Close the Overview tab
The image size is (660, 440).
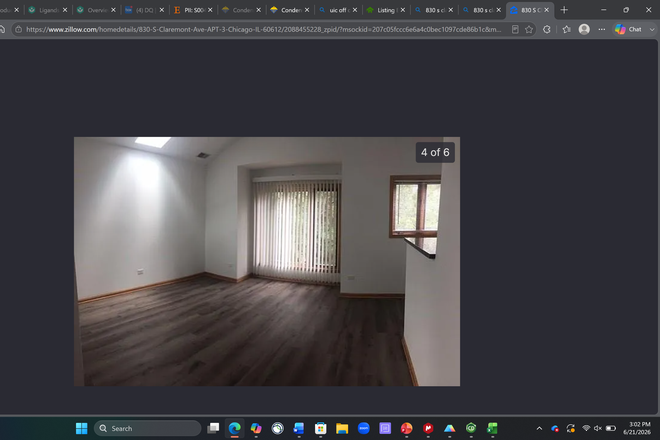(113, 10)
